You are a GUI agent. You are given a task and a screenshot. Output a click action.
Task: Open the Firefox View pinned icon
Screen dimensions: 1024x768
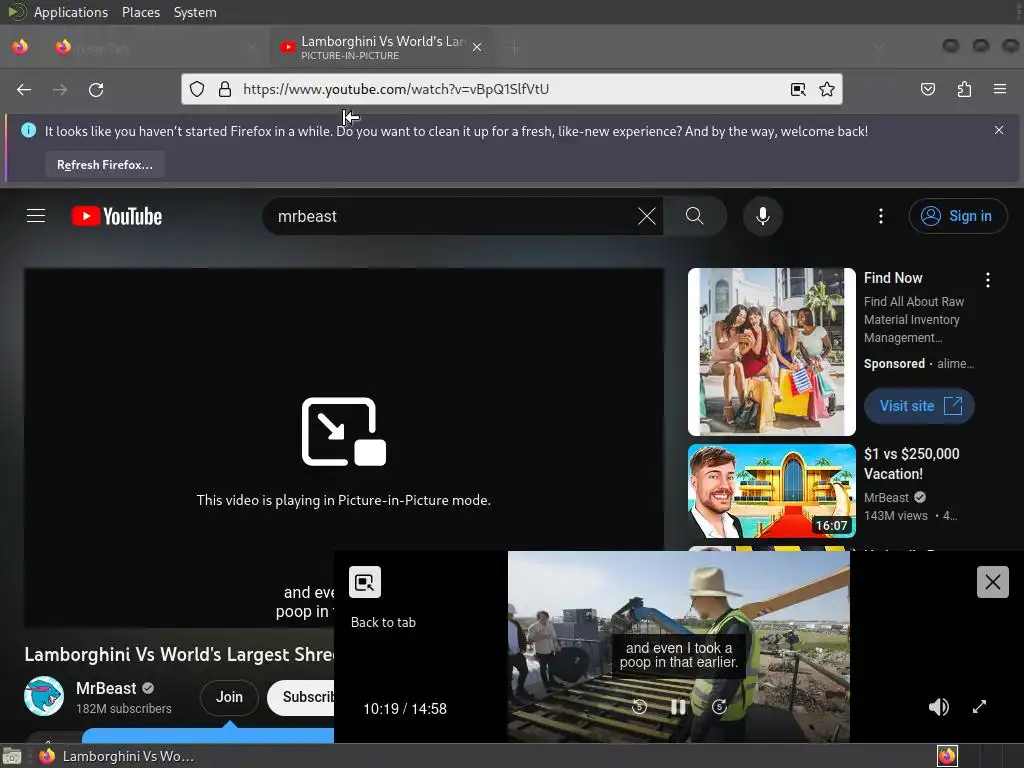pyautogui.click(x=20, y=47)
